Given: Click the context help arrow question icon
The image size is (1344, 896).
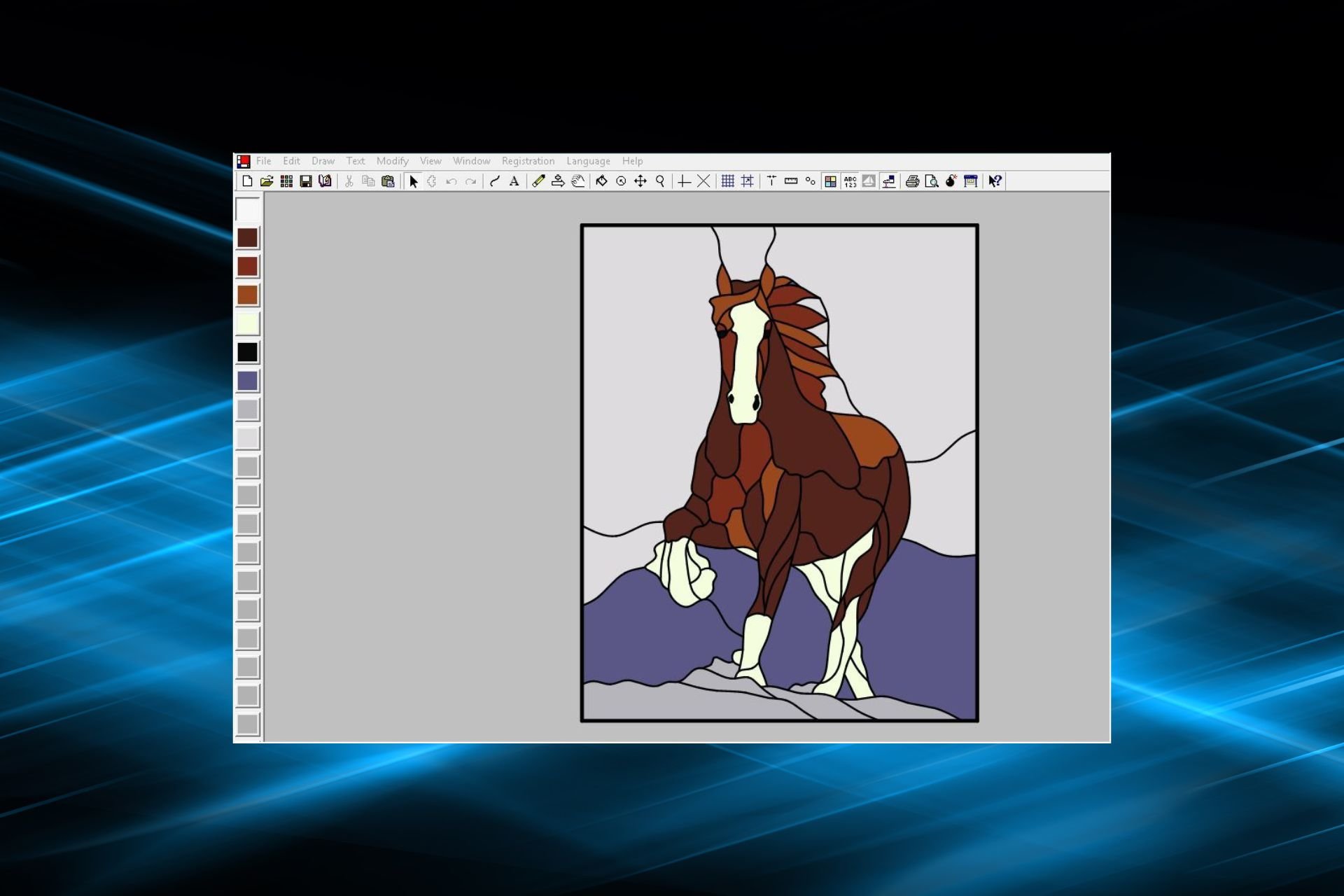Looking at the screenshot, I should click(995, 181).
